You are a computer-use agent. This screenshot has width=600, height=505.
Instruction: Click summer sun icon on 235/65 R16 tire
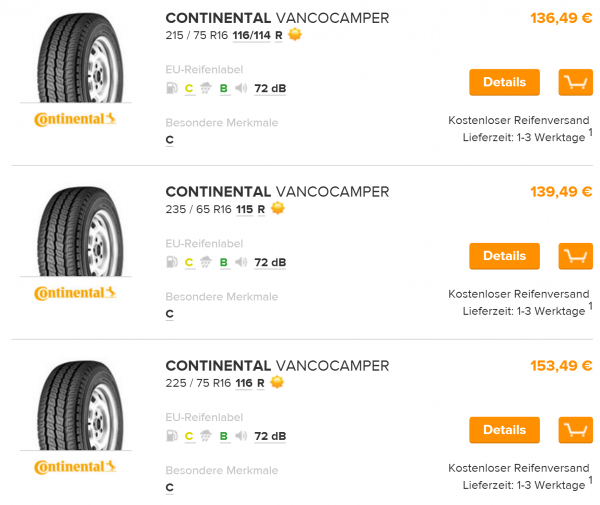278,209
